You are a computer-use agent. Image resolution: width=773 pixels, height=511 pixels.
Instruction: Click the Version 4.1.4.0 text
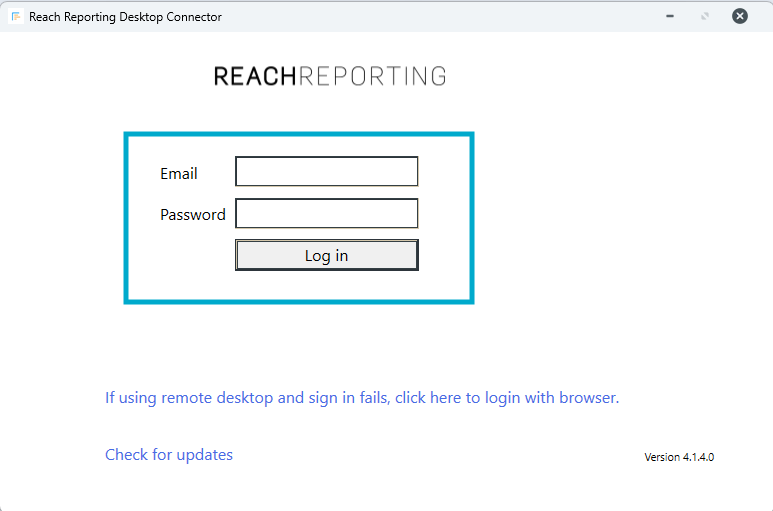pos(679,457)
